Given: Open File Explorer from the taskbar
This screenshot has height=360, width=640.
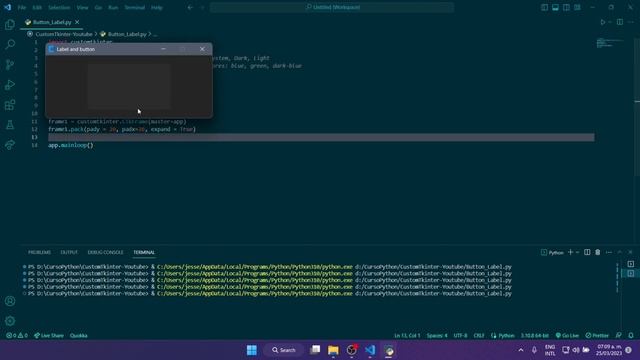Looking at the screenshot, I should click(333, 350).
